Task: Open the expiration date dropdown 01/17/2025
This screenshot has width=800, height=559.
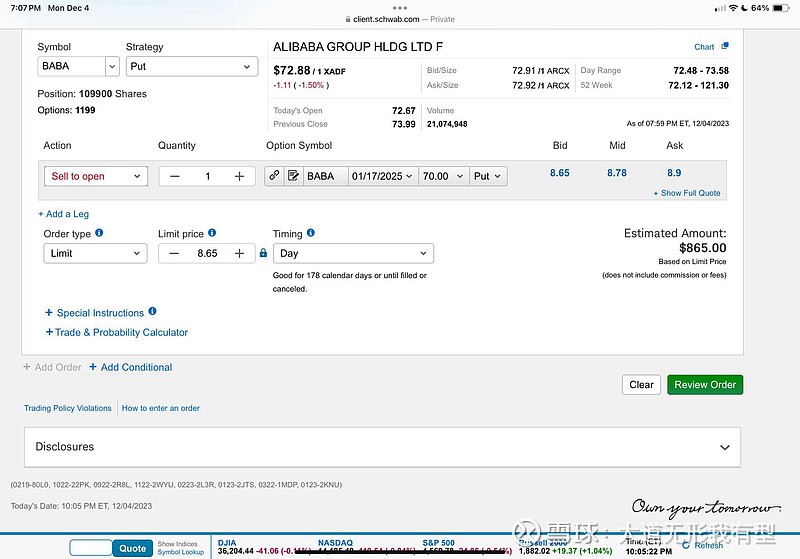Action: coord(382,176)
